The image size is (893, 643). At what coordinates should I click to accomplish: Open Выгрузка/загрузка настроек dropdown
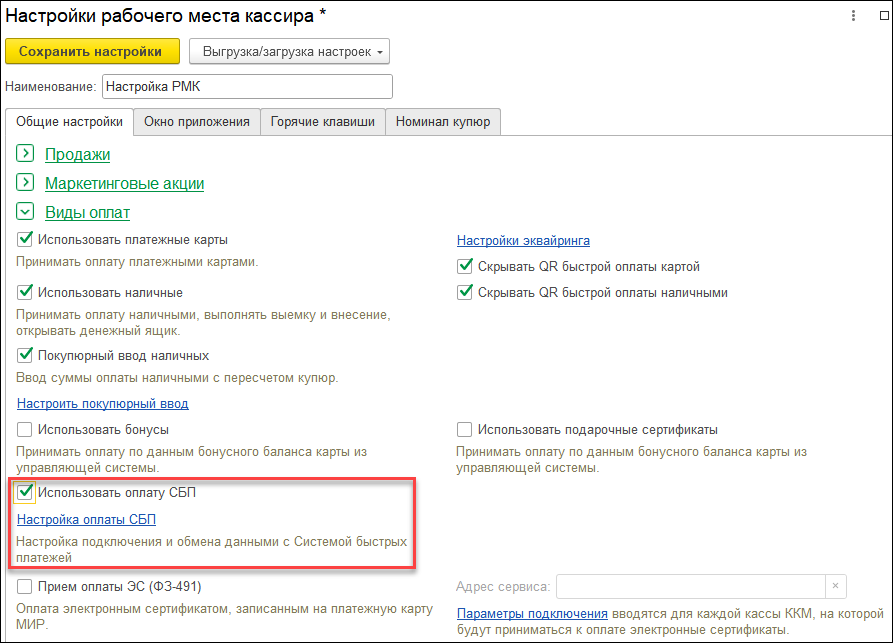pos(289,51)
